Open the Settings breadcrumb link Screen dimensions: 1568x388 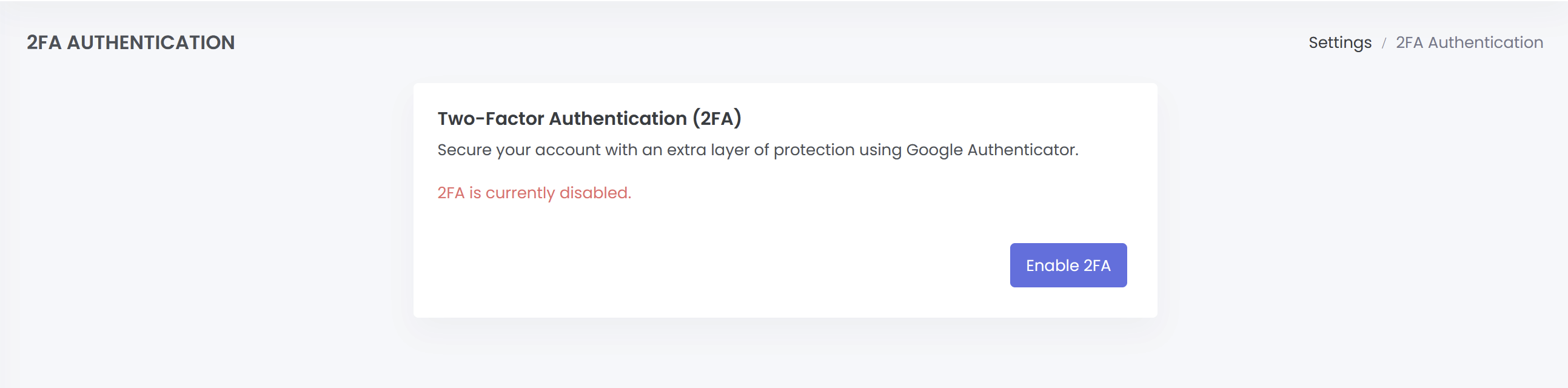pos(1339,42)
